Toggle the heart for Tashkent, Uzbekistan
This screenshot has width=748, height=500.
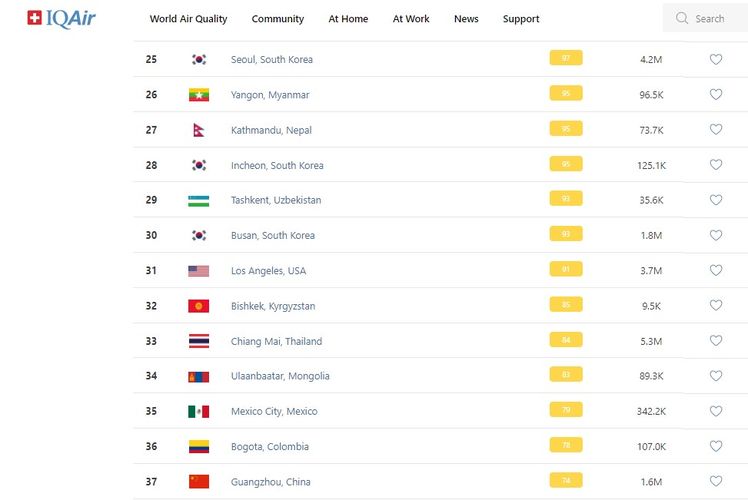point(716,200)
